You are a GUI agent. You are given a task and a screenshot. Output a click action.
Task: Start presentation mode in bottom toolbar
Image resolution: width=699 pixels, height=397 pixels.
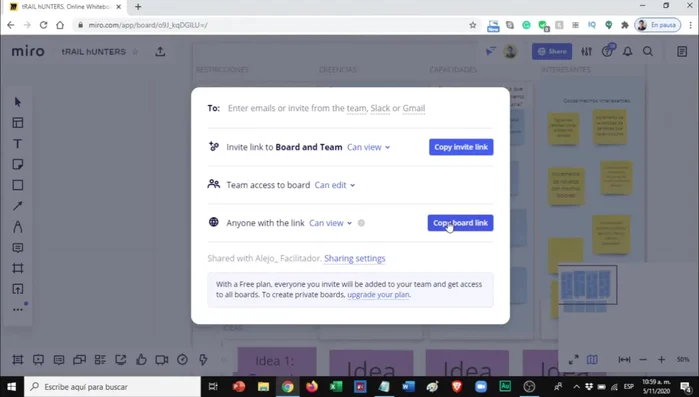click(38, 360)
